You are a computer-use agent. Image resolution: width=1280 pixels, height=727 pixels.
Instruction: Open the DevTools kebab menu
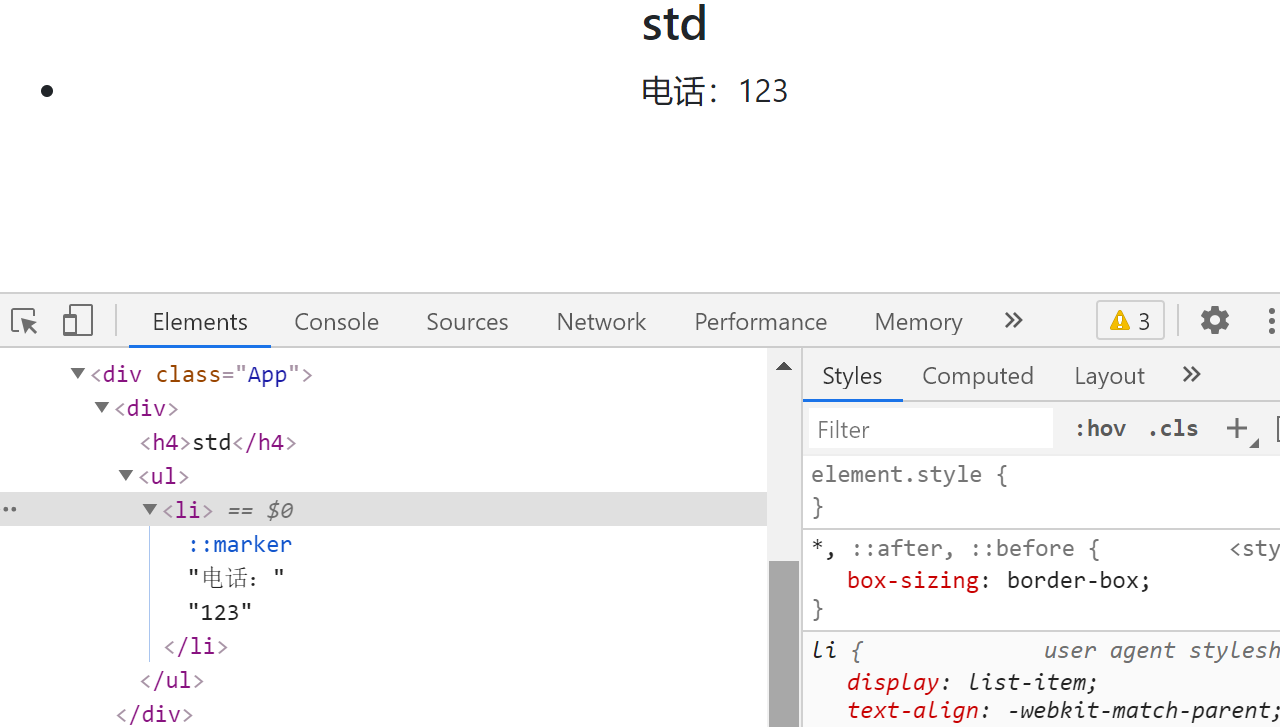(1271, 320)
